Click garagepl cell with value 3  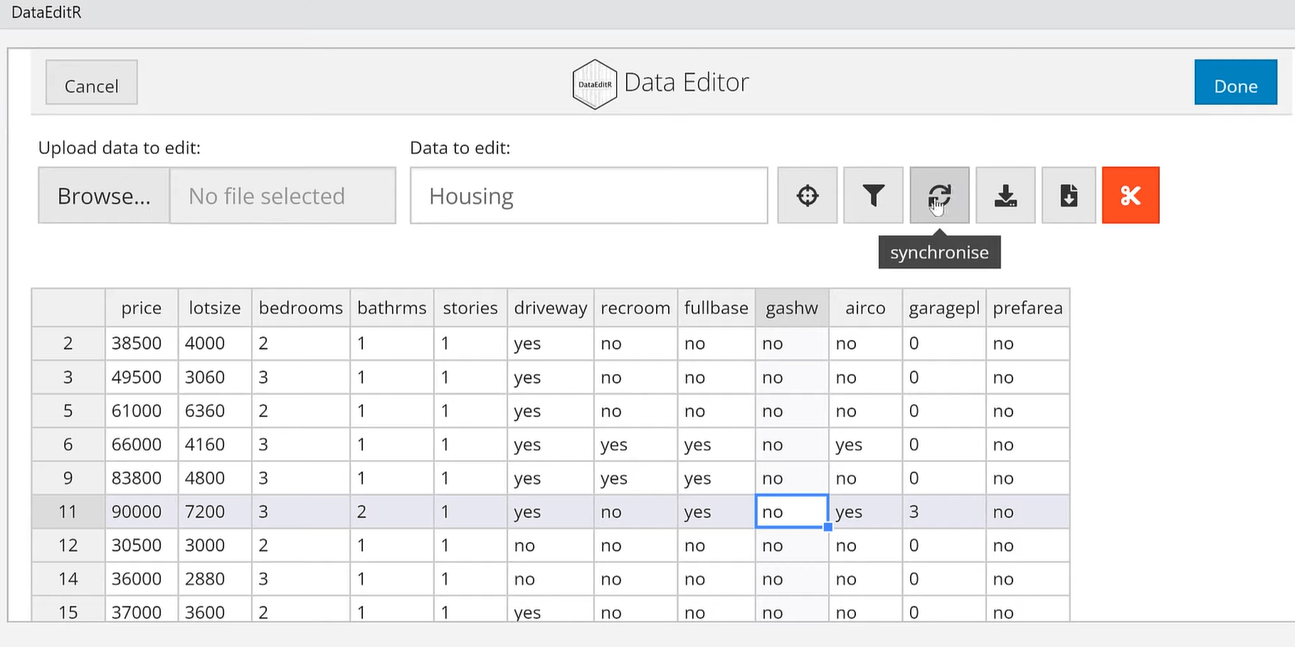943,512
